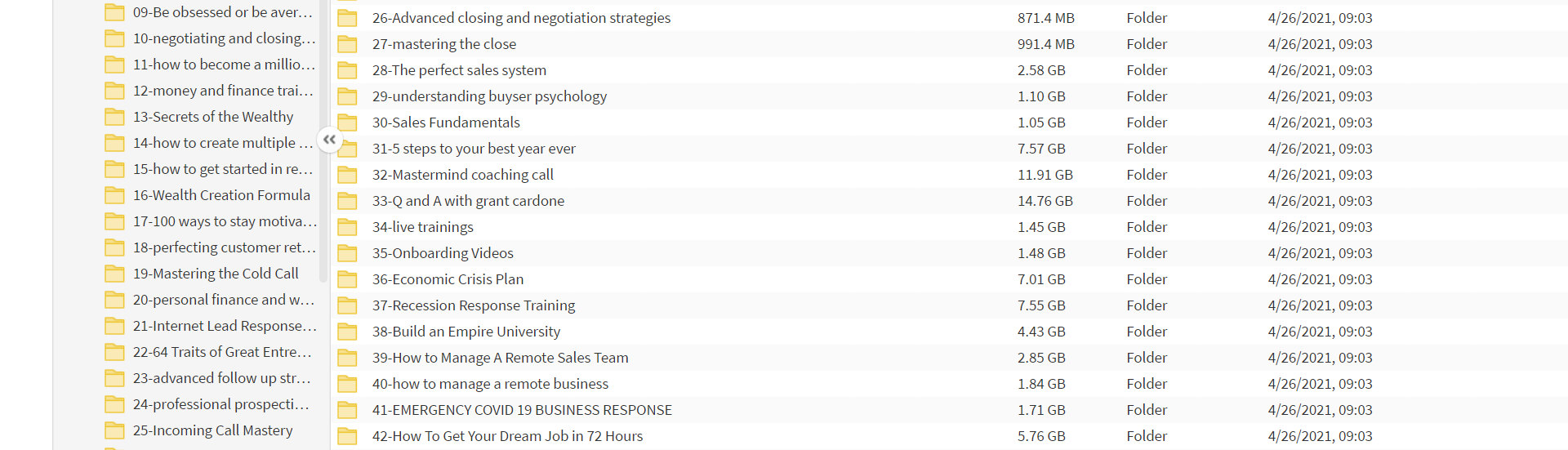1568x450 pixels.
Task: Open 39-How to Manage A Remote Sales Team
Action: click(x=501, y=358)
